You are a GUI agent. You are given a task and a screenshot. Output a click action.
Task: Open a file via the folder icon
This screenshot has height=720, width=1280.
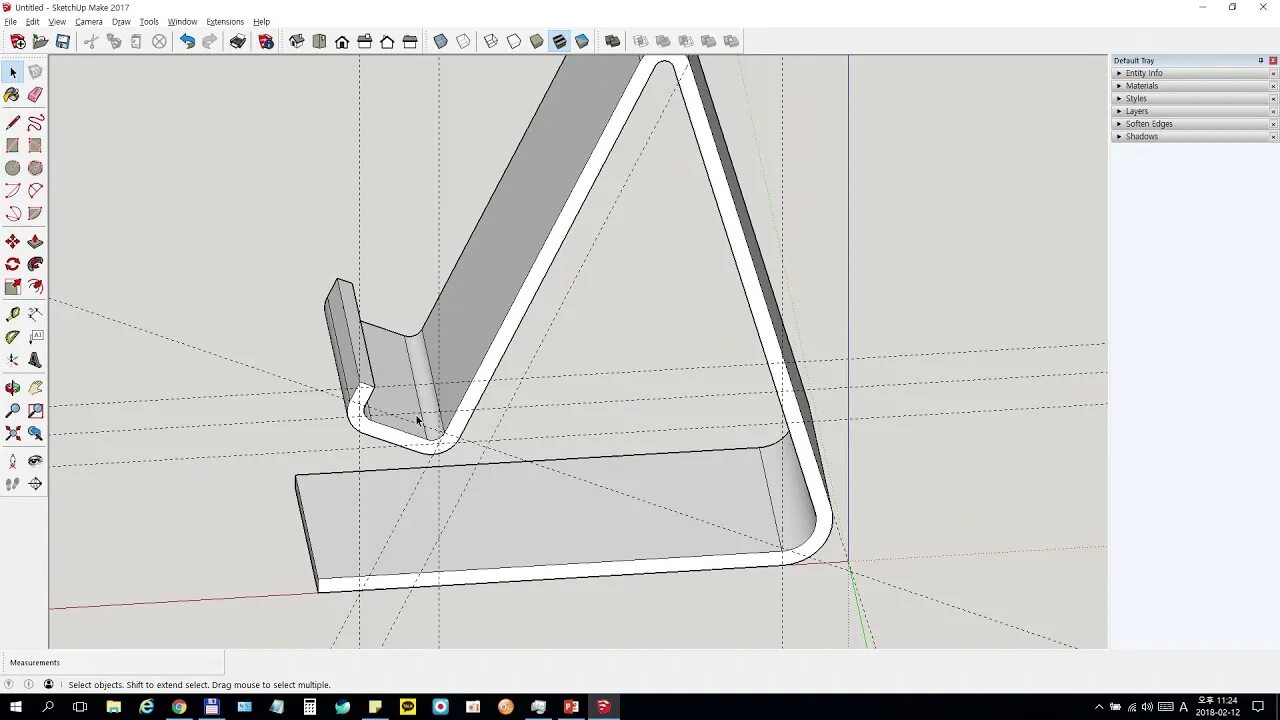(x=40, y=41)
